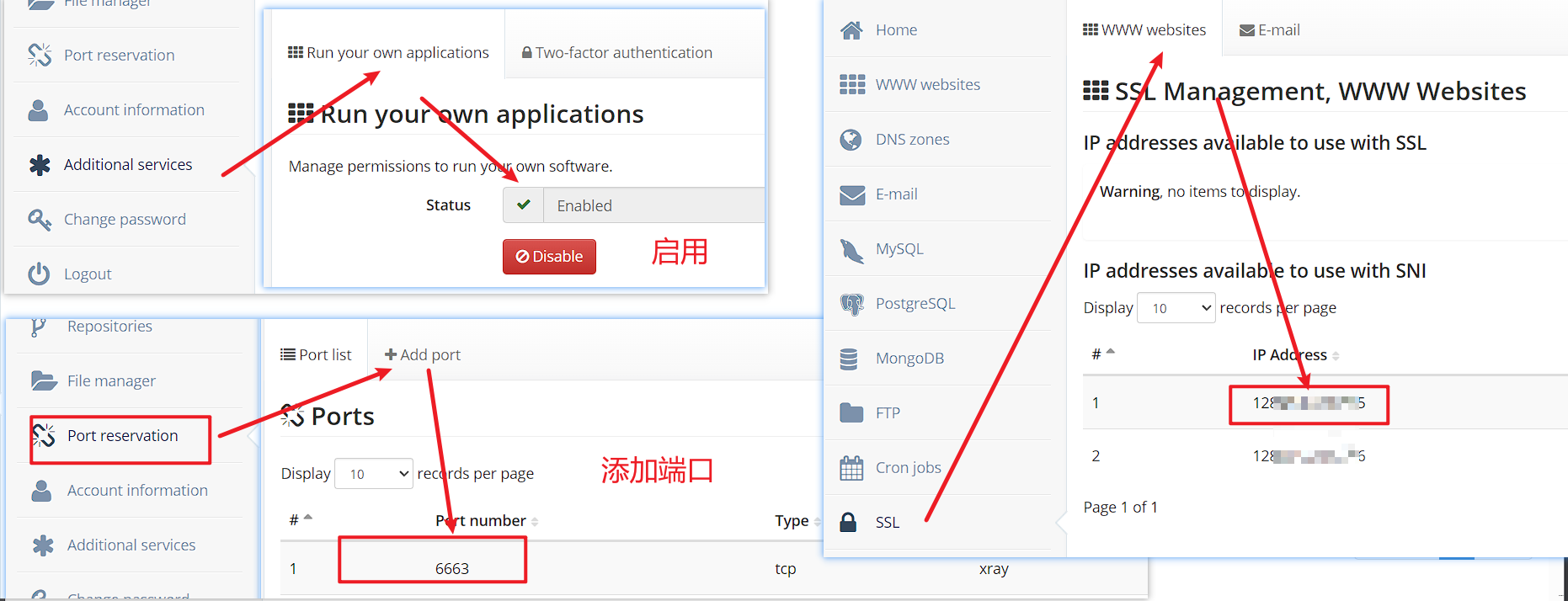Click the PostgreSQL elephant icon
This screenshot has width=1568, height=601.
tap(851, 304)
